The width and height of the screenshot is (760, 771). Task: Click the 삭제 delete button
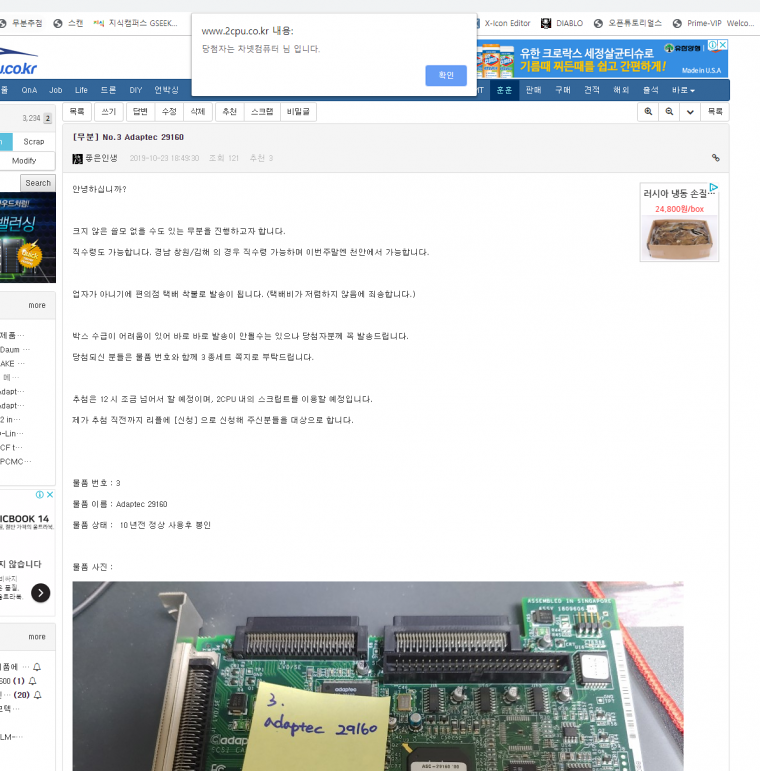tap(198, 112)
